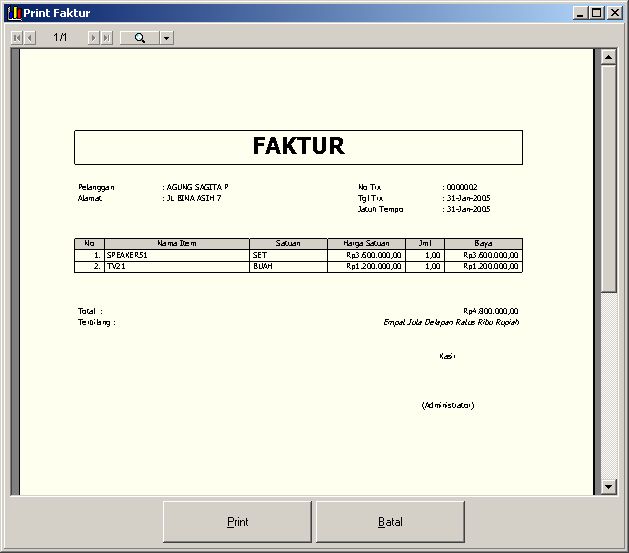Click the magnifier zoom button
Image resolution: width=629 pixels, height=553 pixels.
tap(139, 38)
